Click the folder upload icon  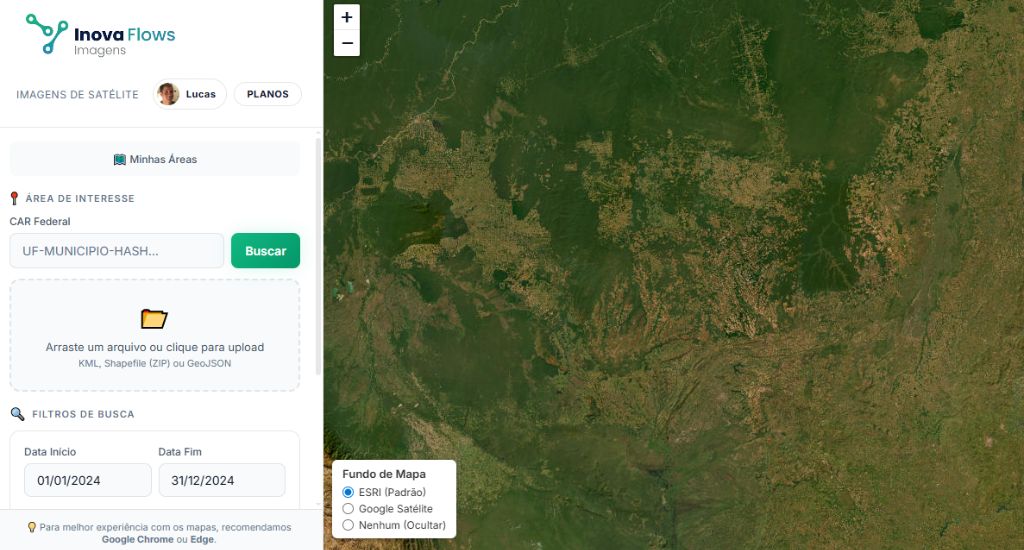pos(154,319)
